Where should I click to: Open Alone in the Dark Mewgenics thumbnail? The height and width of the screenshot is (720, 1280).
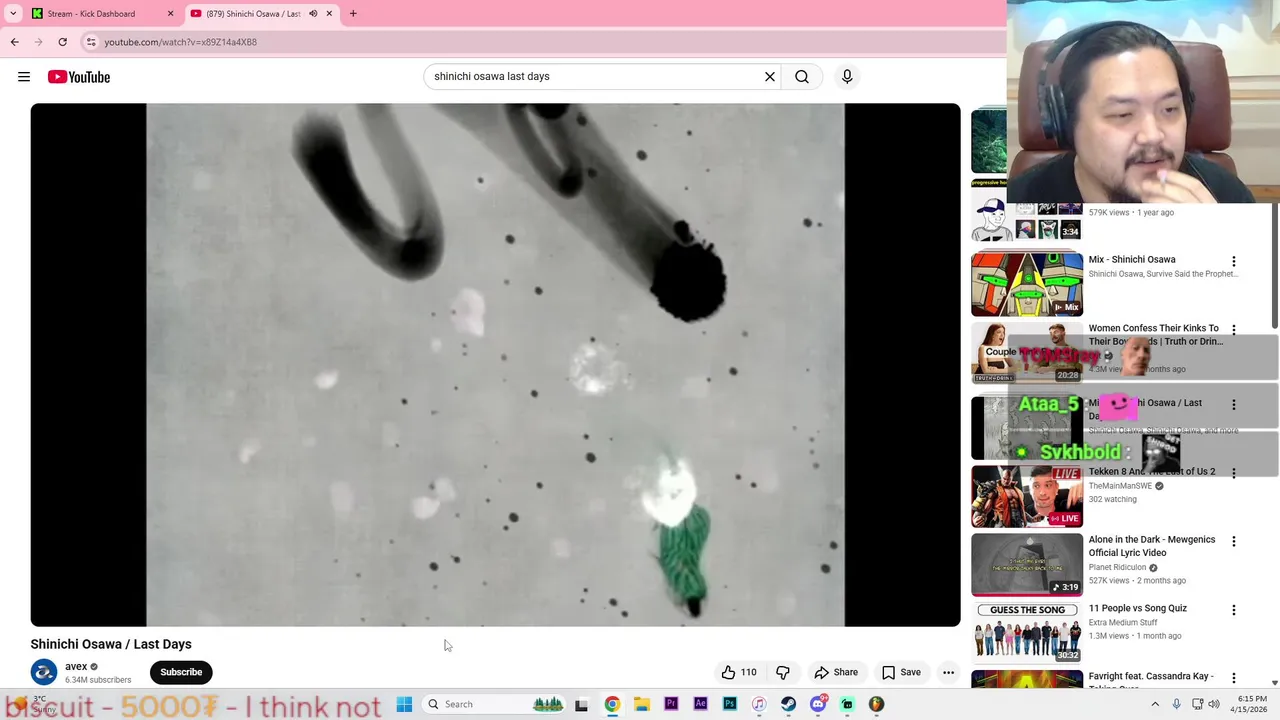tap(1027, 564)
